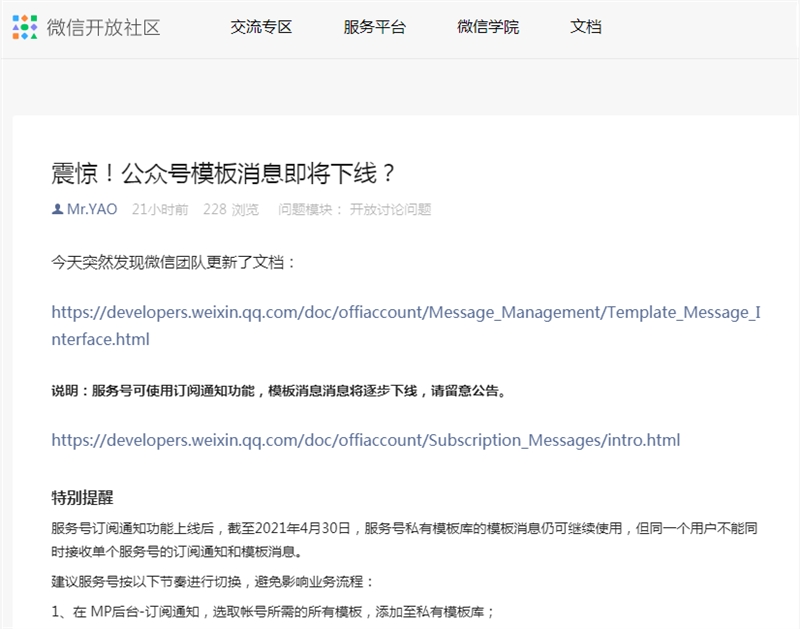Go to the 微信学院 navigation item
The height and width of the screenshot is (629, 800).
point(488,27)
